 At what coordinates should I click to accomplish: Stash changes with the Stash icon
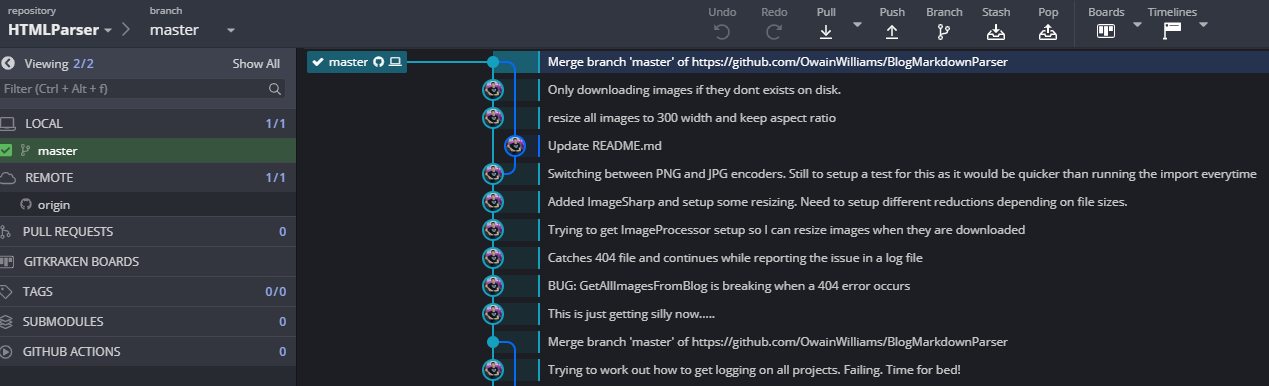pos(995,31)
